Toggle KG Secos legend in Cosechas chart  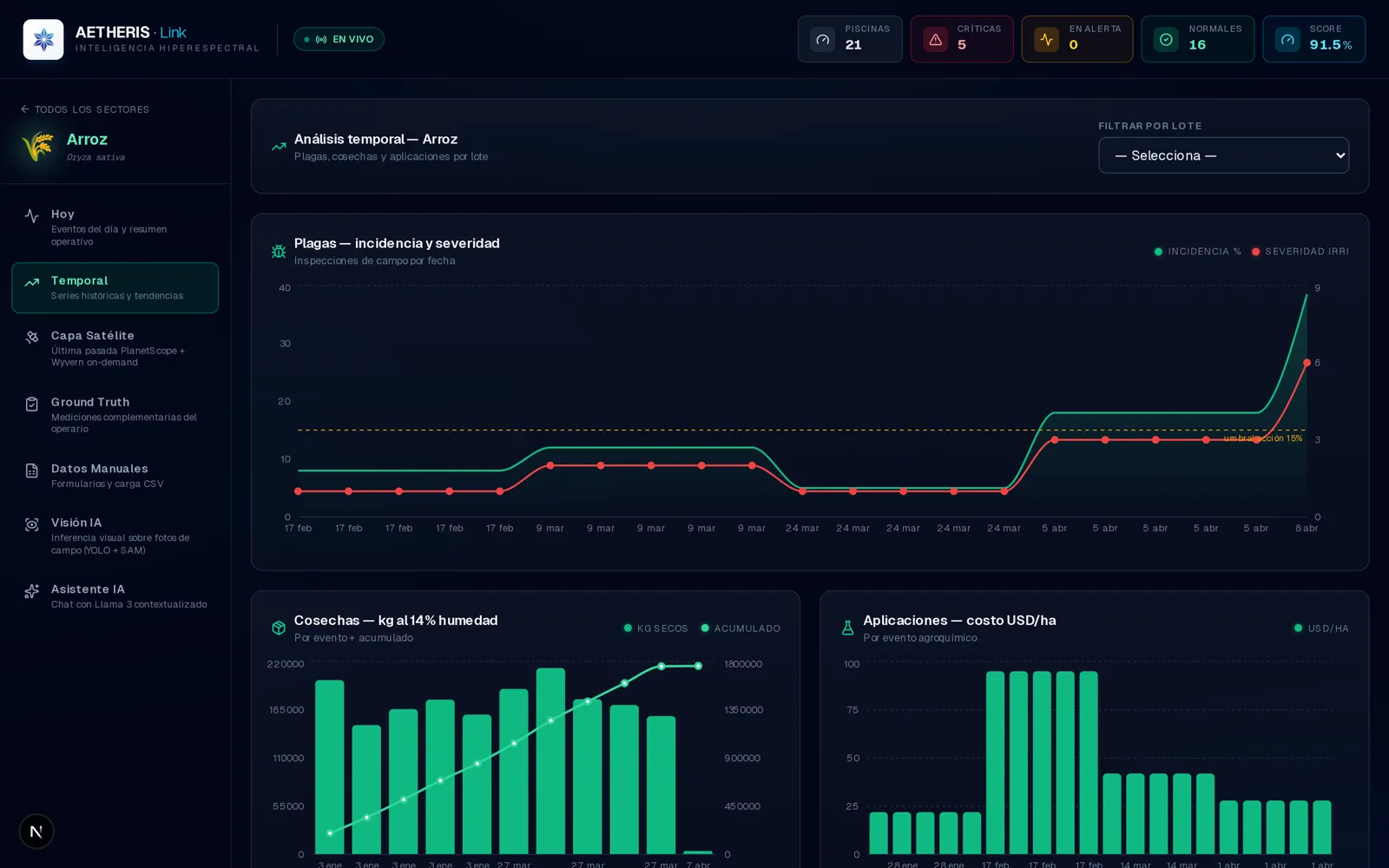click(655, 628)
